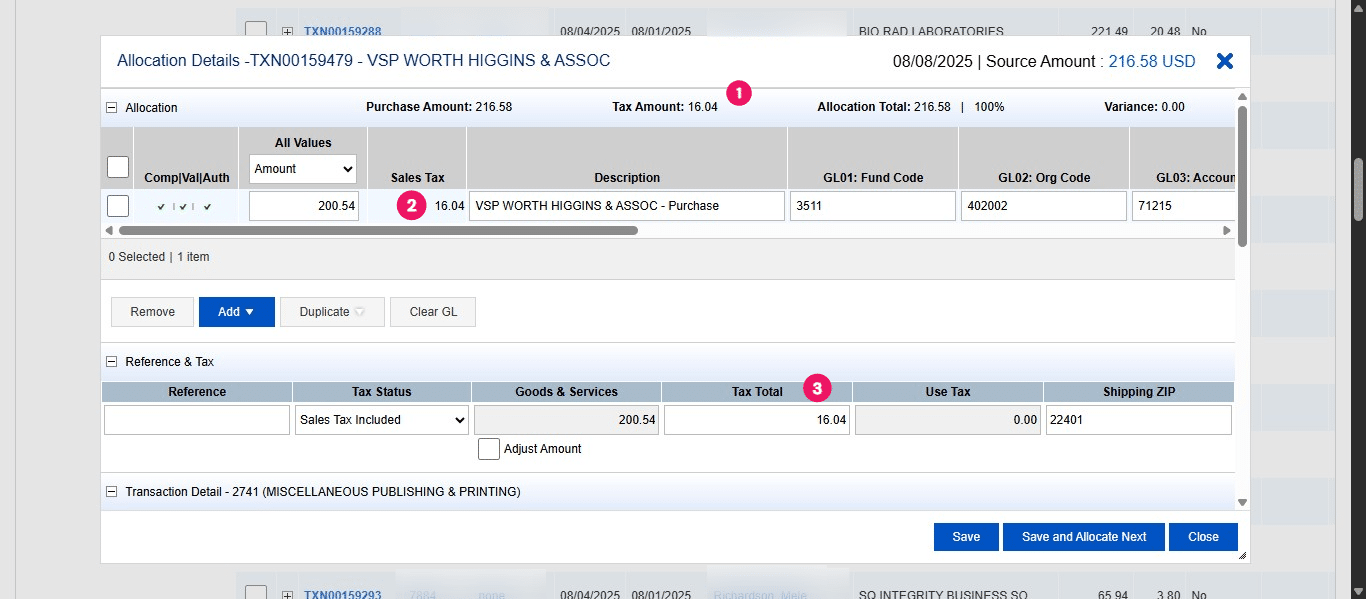This screenshot has height=599, width=1366.
Task: Click the Clear GL button
Action: pos(432,311)
